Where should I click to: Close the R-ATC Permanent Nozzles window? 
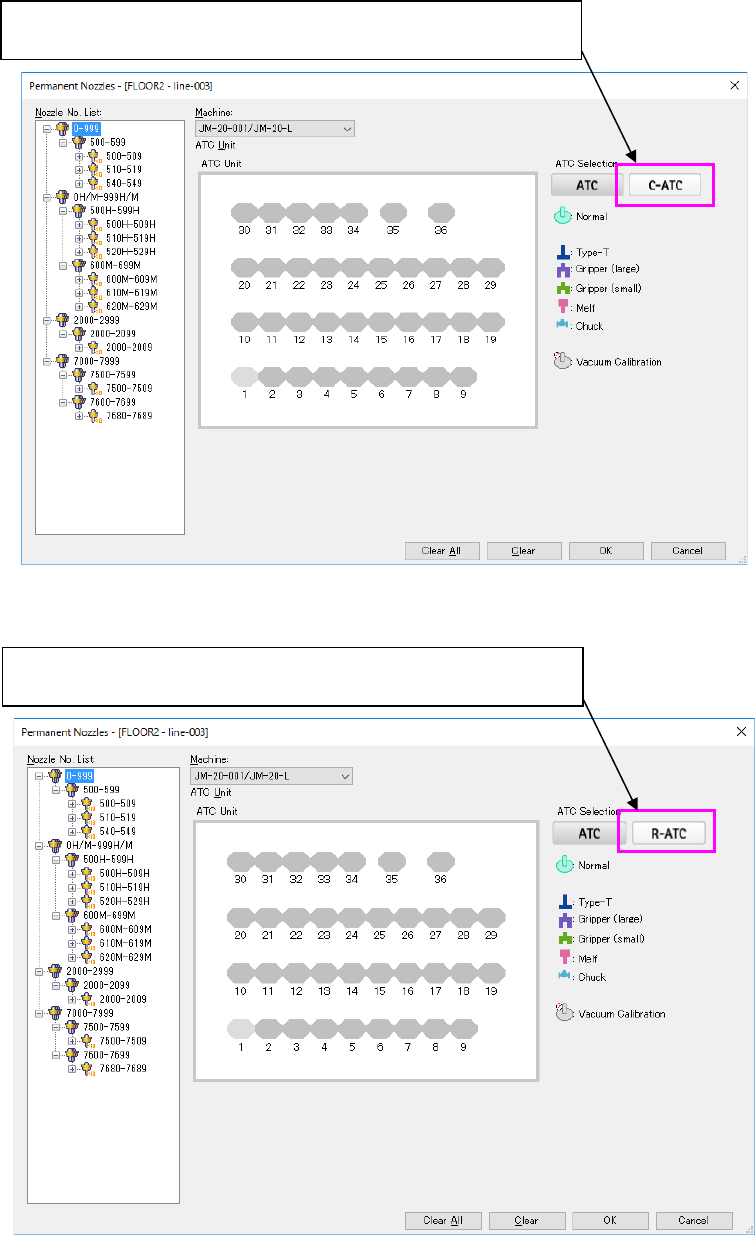click(739, 733)
